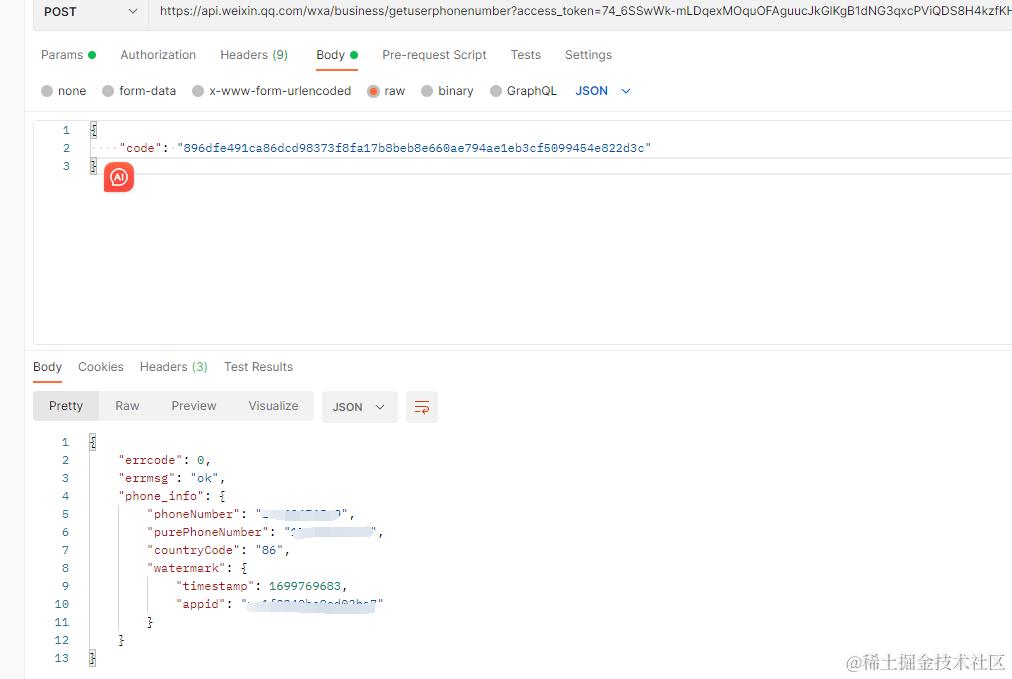
Task: Open the response JSON format dropdown
Action: 359,407
